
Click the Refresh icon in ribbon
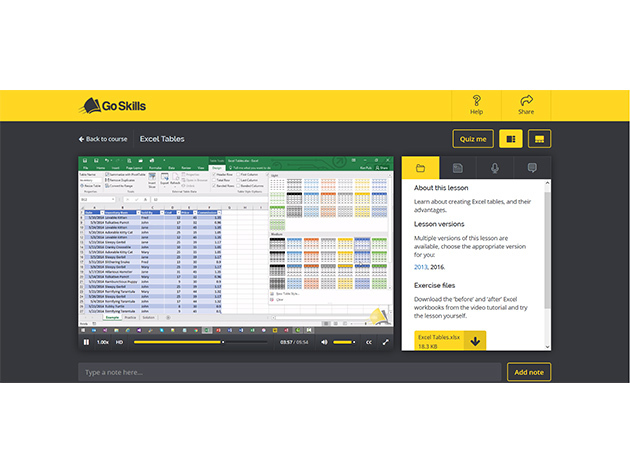click(x=175, y=180)
